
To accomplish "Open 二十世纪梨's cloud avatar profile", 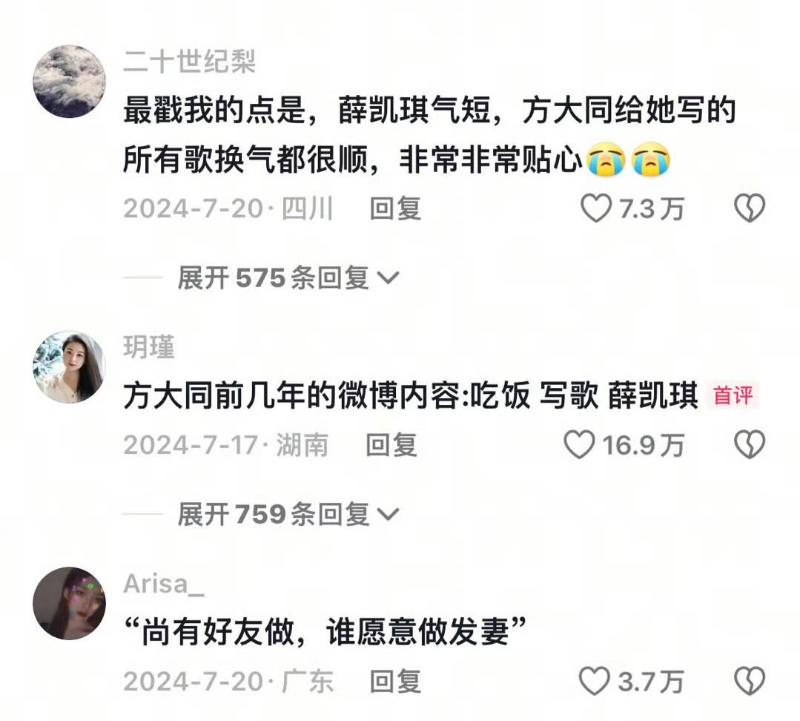I will click(x=69, y=82).
